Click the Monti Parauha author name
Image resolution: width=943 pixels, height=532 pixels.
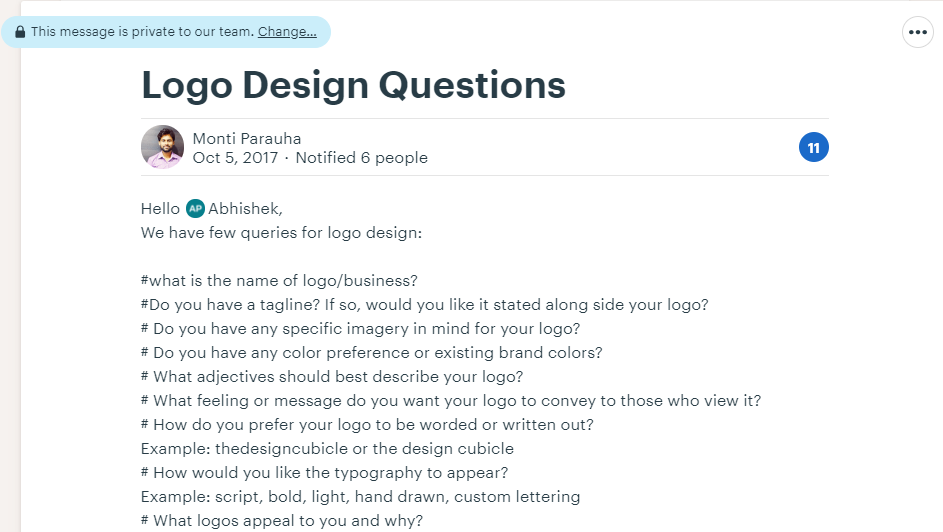(246, 139)
